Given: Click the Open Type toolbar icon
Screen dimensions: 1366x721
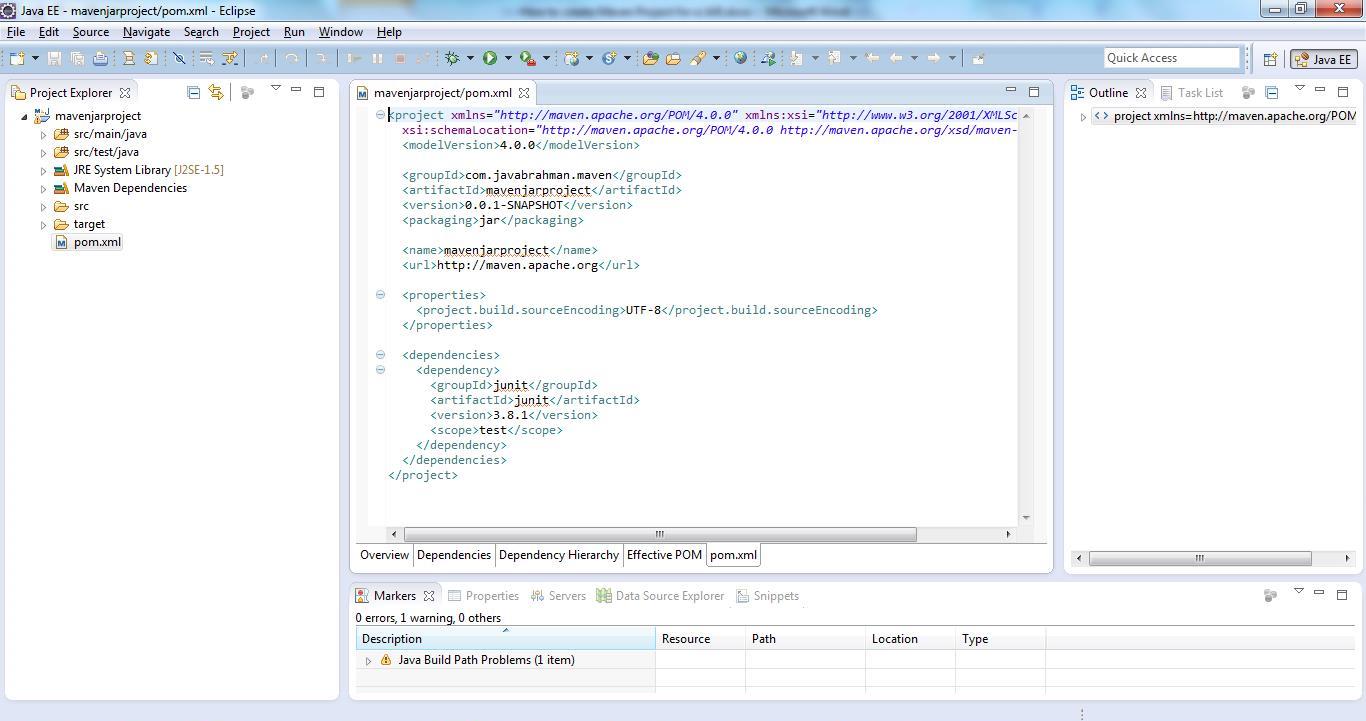Looking at the screenshot, I should tap(650, 58).
